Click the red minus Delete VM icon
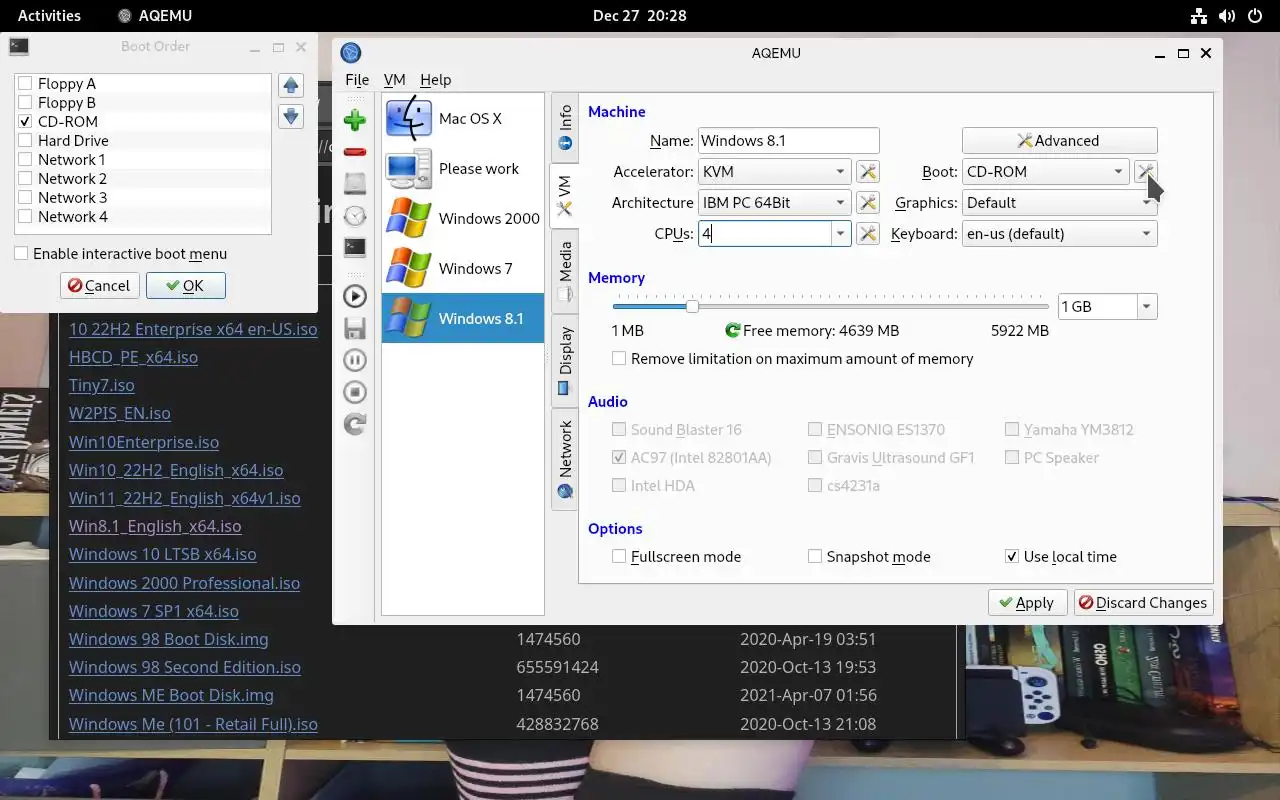The image size is (1280, 800). pos(354,152)
